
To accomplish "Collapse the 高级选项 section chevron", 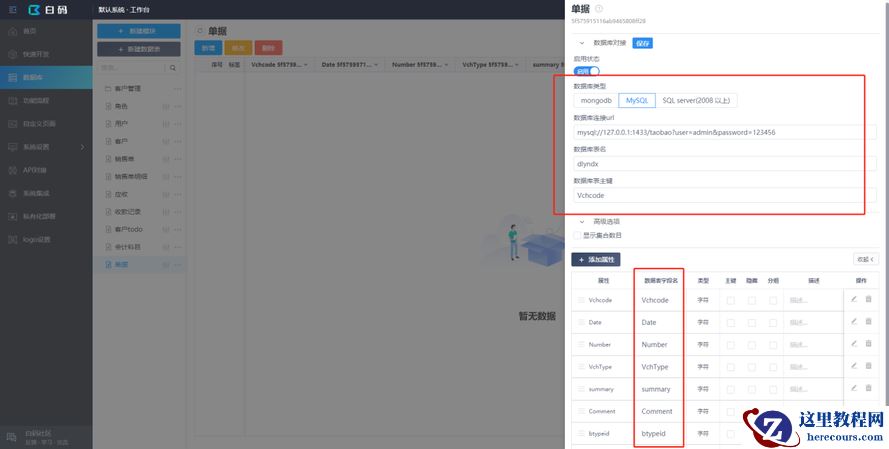I will (x=581, y=222).
